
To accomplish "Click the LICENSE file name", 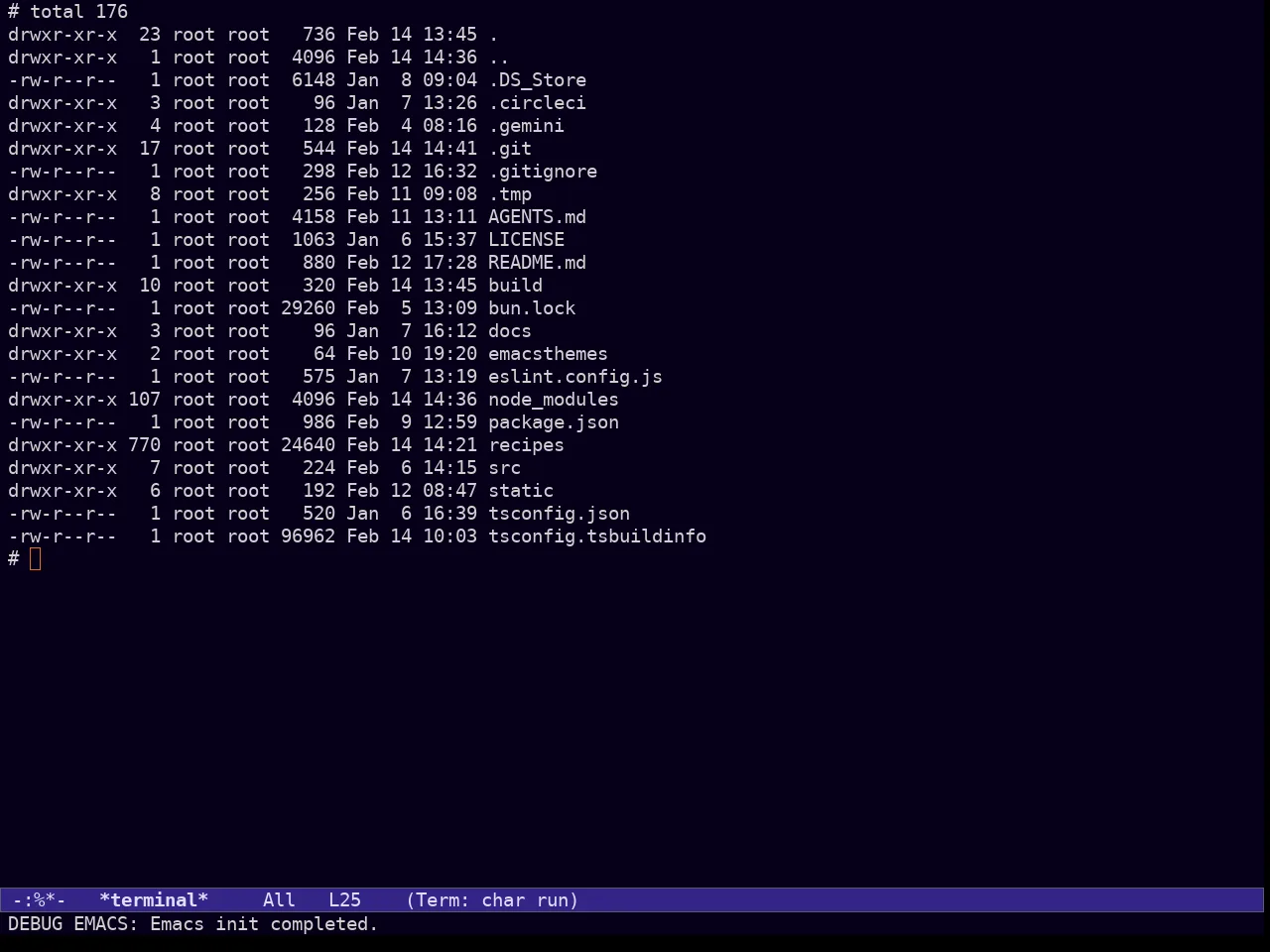I will pos(526,240).
